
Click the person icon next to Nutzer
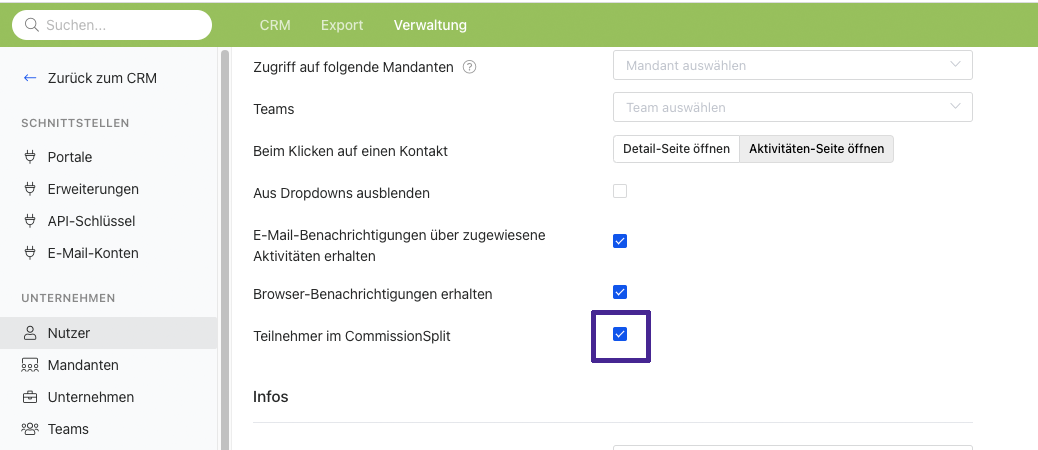pyautogui.click(x=30, y=333)
